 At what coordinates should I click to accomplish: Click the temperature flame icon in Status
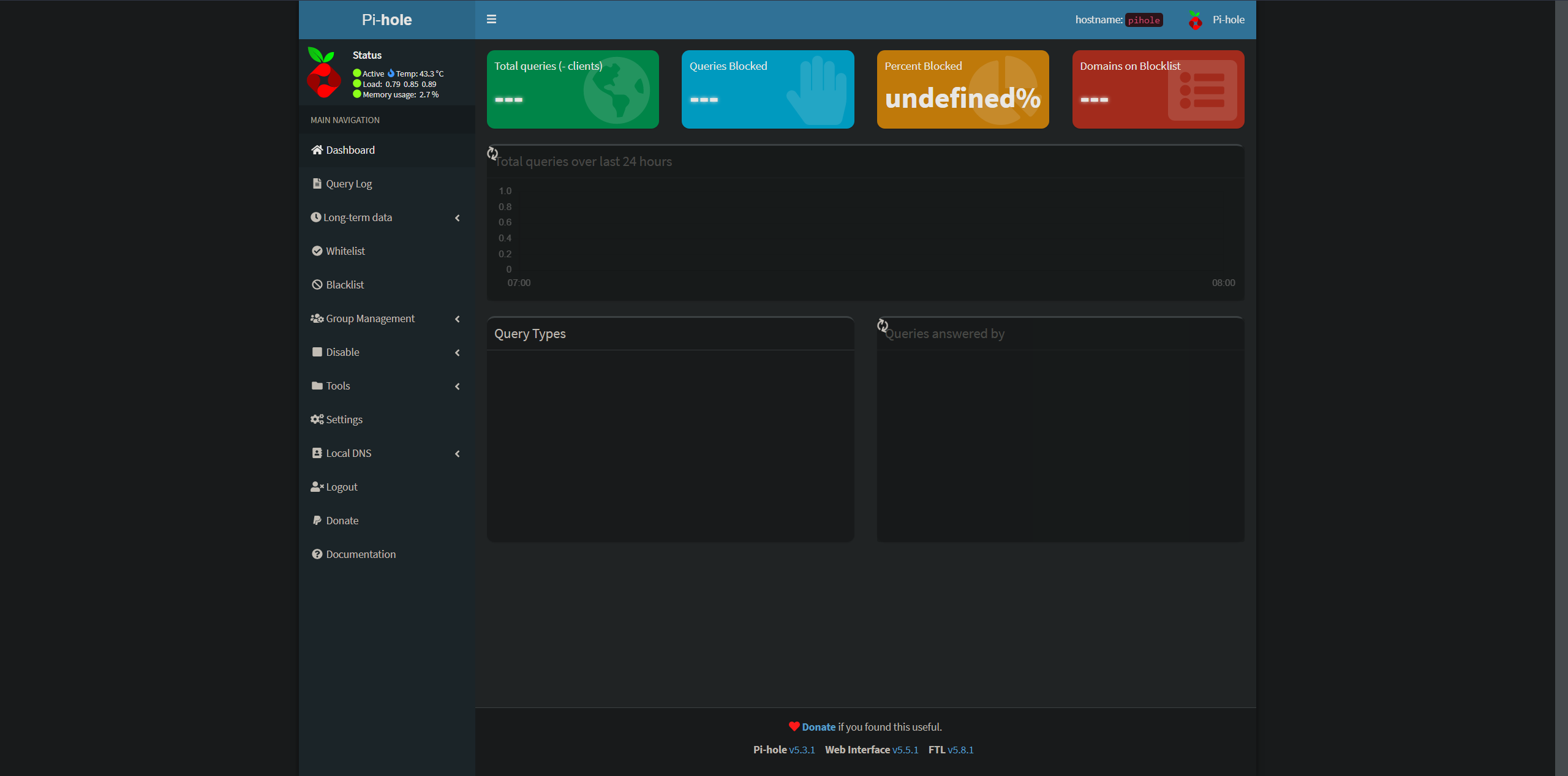tap(391, 73)
